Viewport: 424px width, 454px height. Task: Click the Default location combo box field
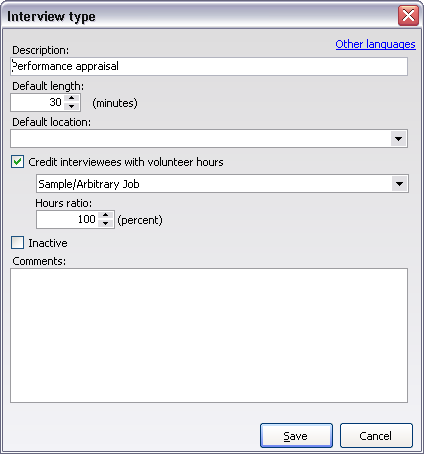[x=201, y=139]
